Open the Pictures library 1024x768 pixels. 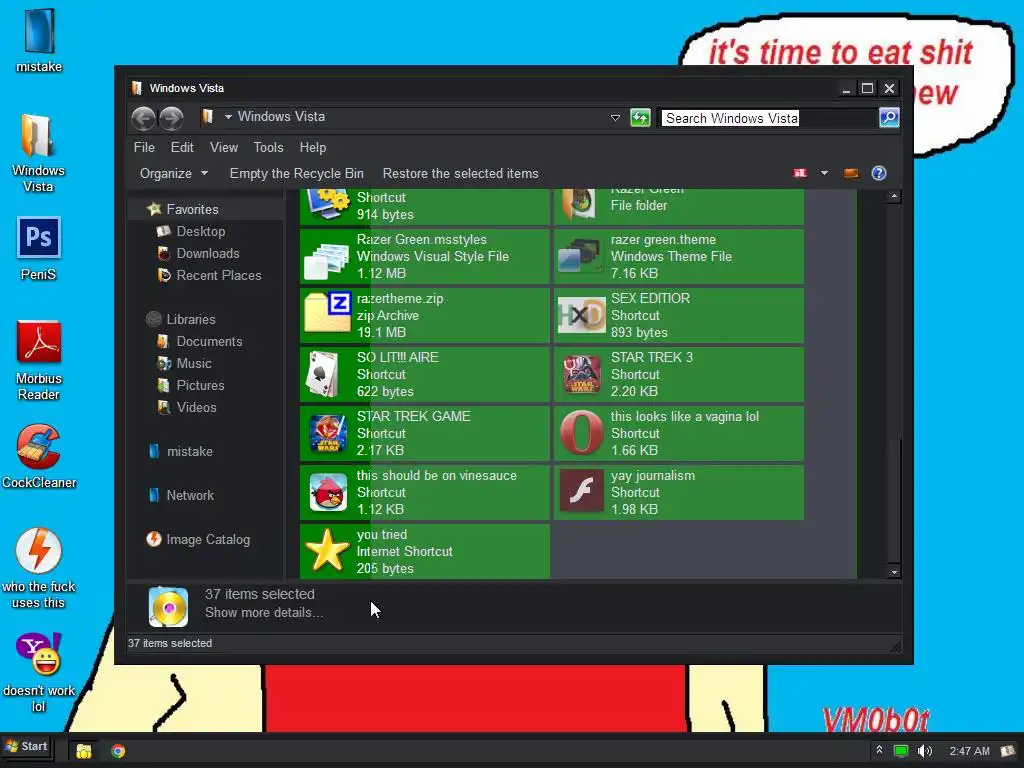tap(200, 385)
